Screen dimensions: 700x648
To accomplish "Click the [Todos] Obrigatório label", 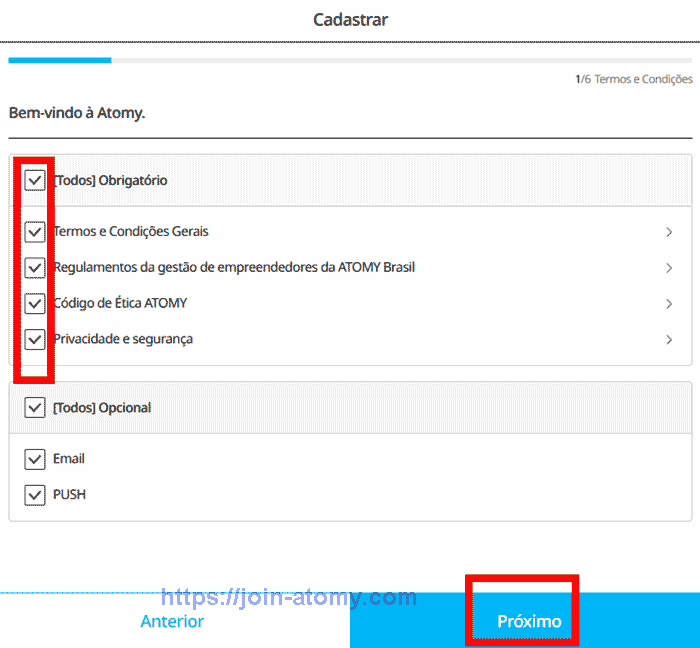I will click(x=110, y=180).
